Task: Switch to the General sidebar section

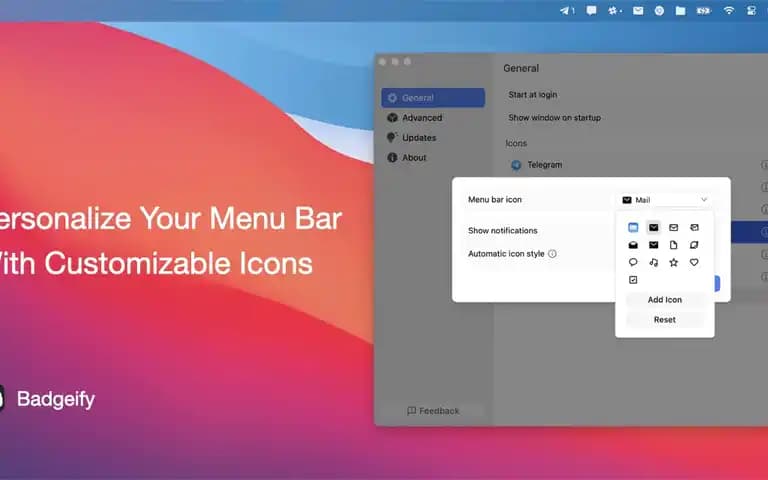Action: (x=433, y=97)
